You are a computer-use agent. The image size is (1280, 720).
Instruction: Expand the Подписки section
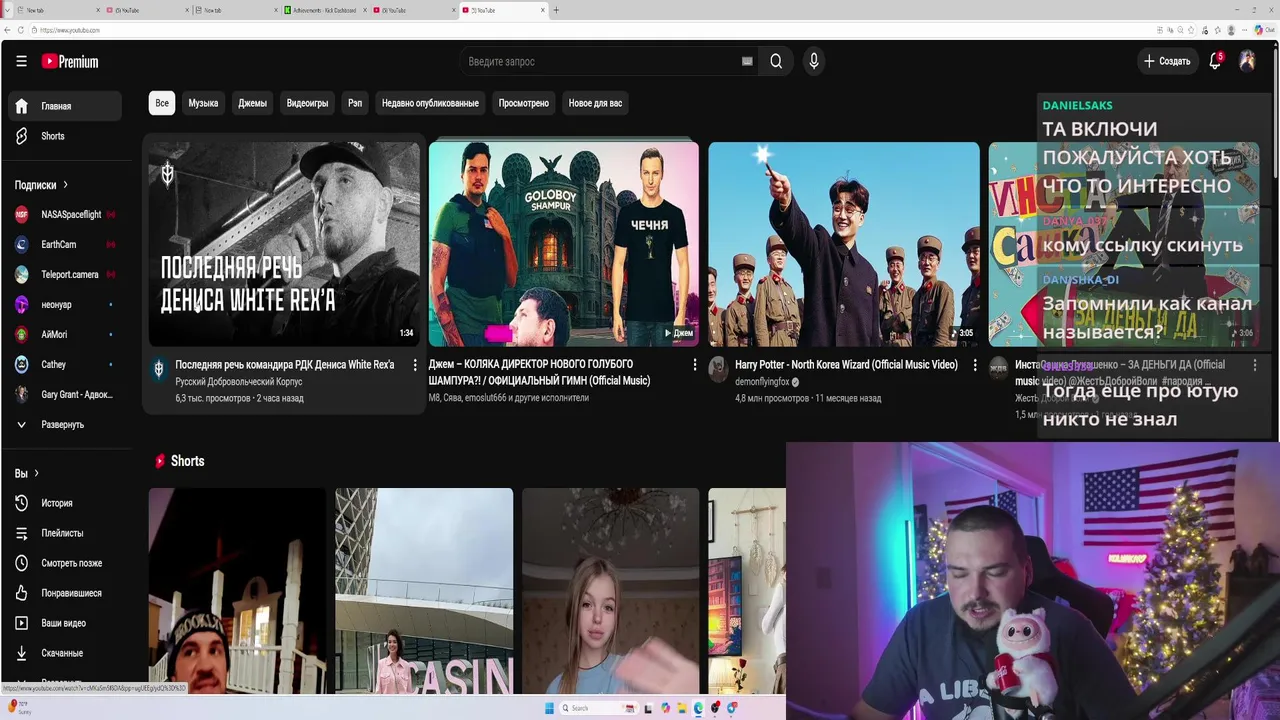41,185
